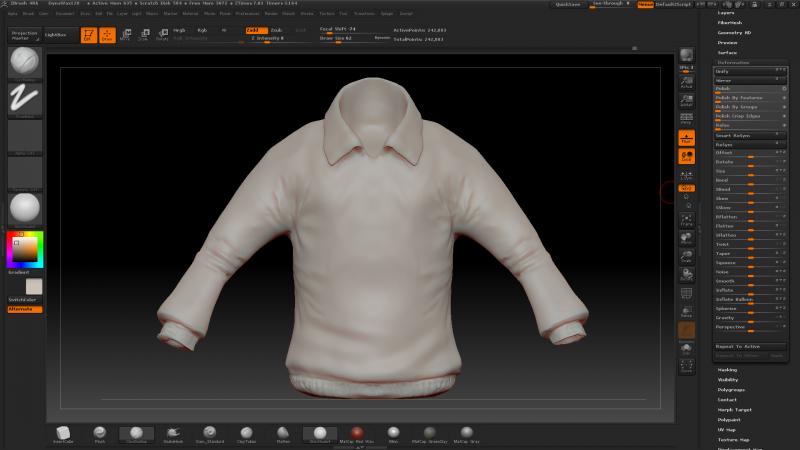Select the Pinch brush
The width and height of the screenshot is (800, 450).
100,435
